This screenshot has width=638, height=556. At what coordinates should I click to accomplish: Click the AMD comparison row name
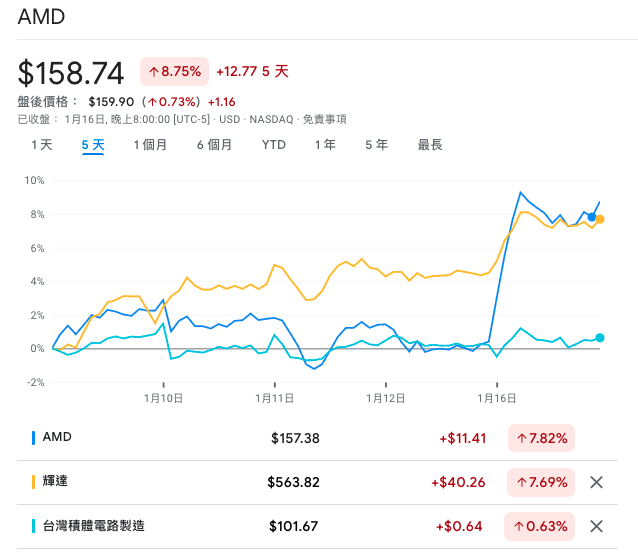click(x=57, y=437)
